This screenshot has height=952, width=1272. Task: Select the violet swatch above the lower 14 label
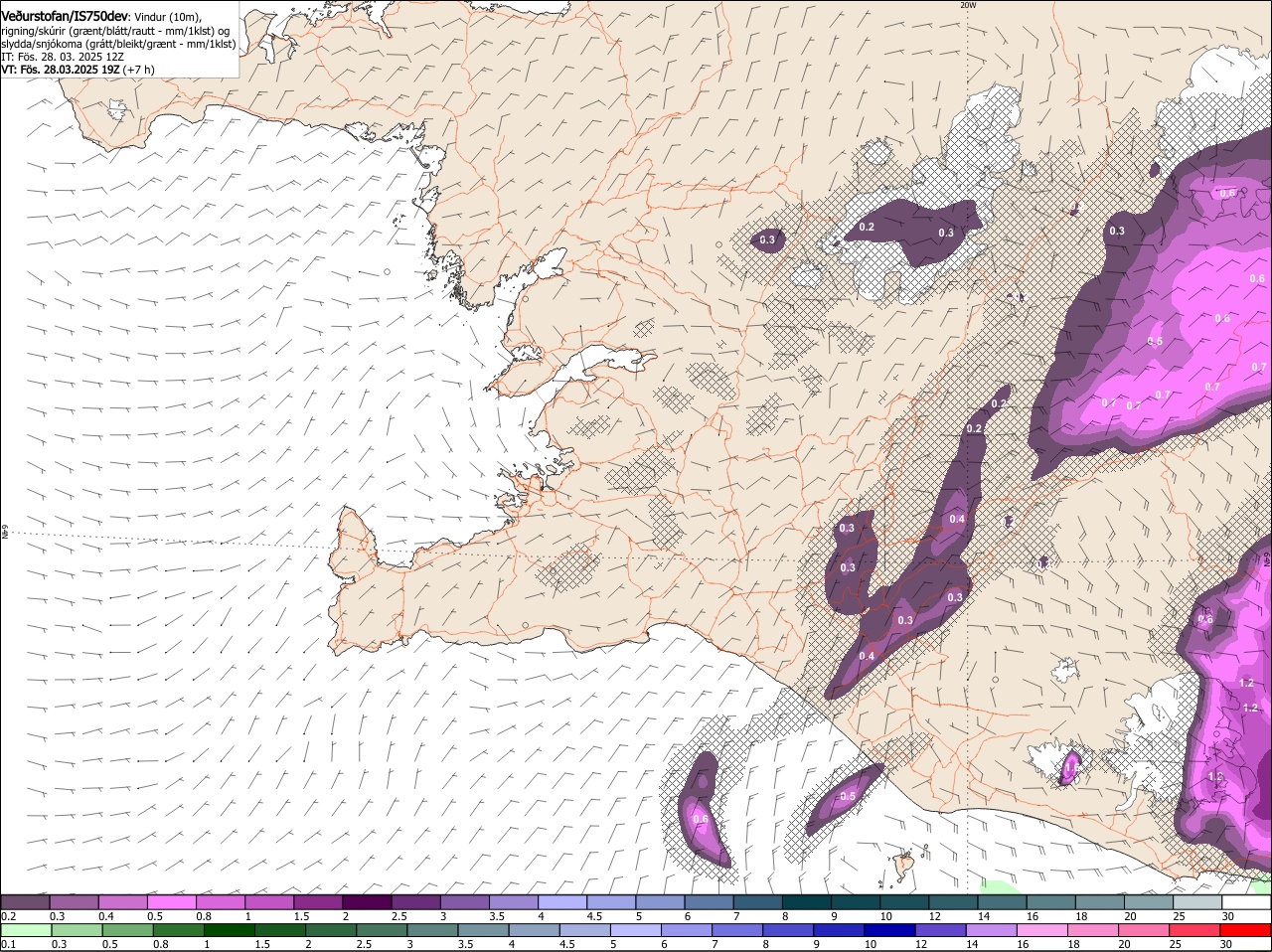(x=991, y=930)
